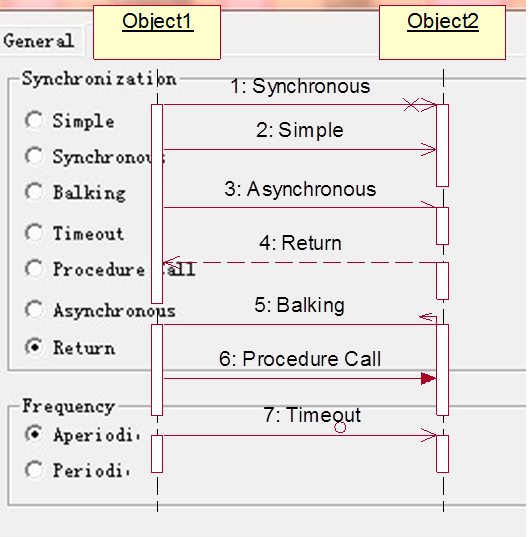Select the '5: Balking' message label

tap(300, 305)
